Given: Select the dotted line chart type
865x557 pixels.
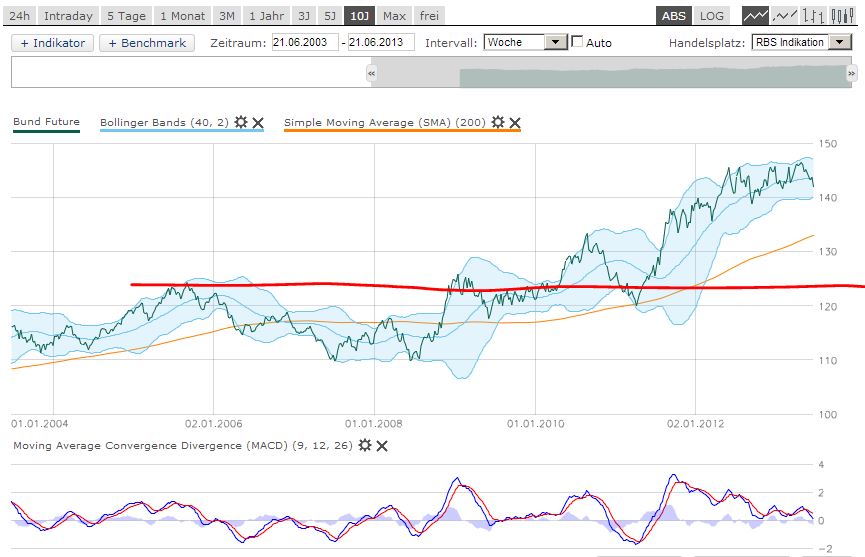Looking at the screenshot, I should 786,16.
